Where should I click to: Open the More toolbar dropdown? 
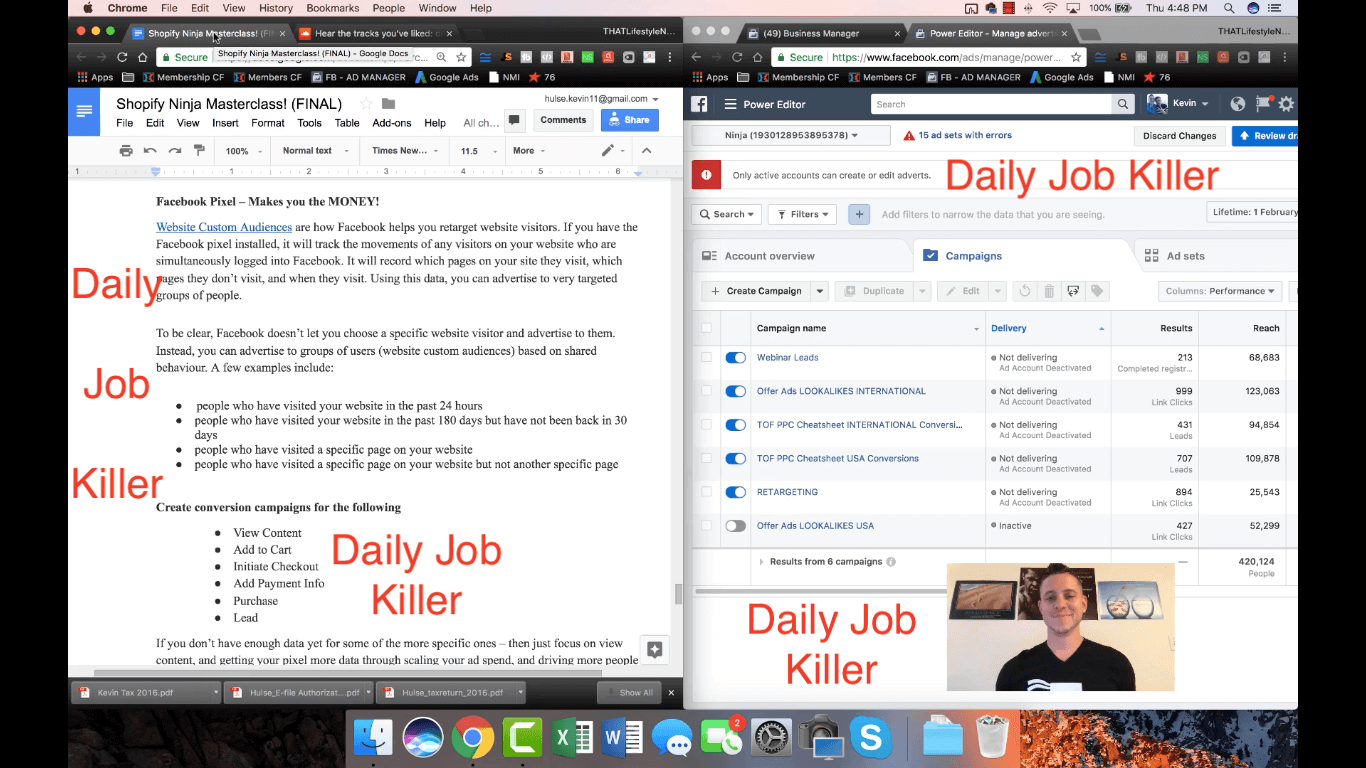530,151
